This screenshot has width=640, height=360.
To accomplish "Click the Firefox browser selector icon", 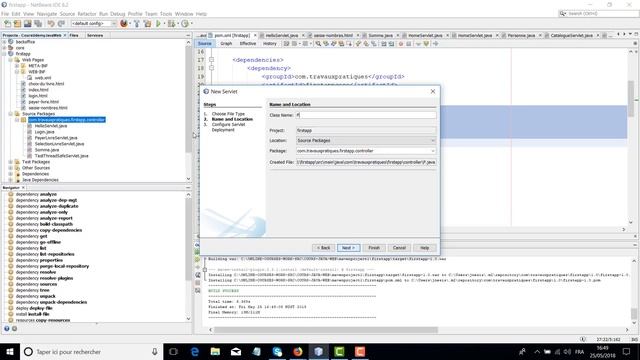I will click(124, 24).
